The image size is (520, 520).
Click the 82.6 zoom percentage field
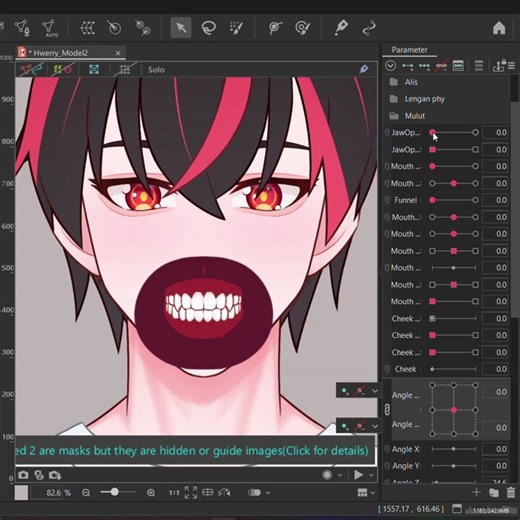[x=47, y=493]
